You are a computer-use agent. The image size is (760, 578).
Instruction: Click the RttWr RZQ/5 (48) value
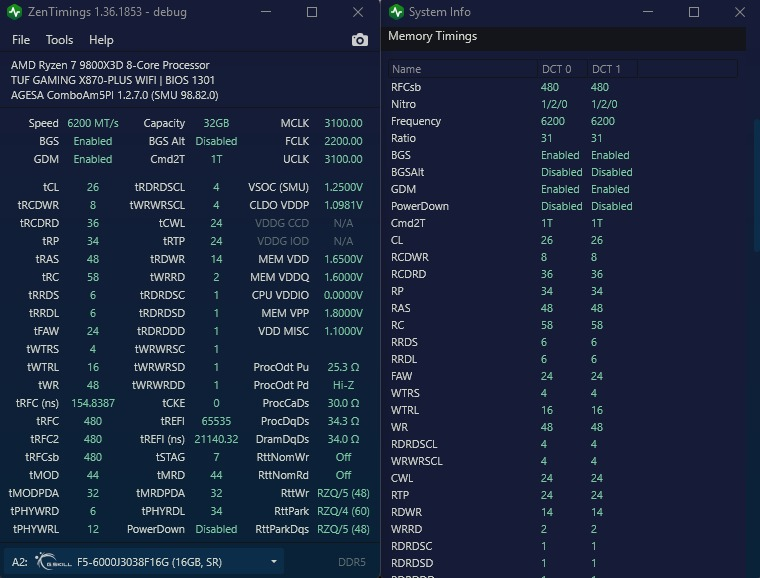[x=343, y=493]
